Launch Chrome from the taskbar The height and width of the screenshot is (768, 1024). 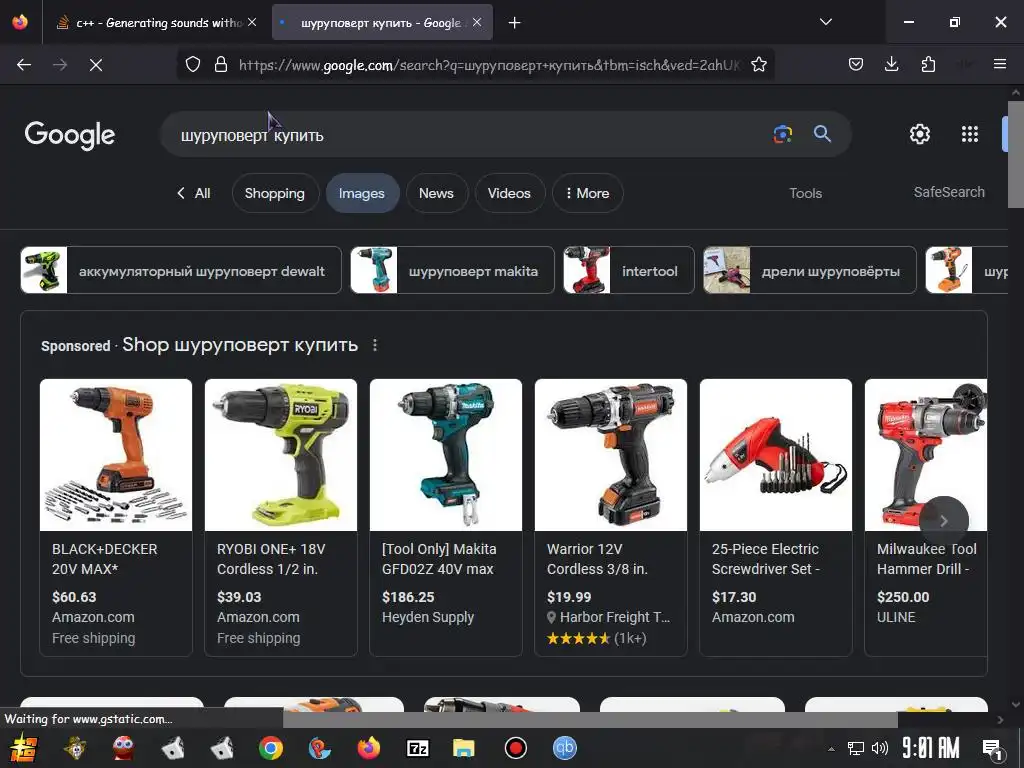(x=270, y=748)
